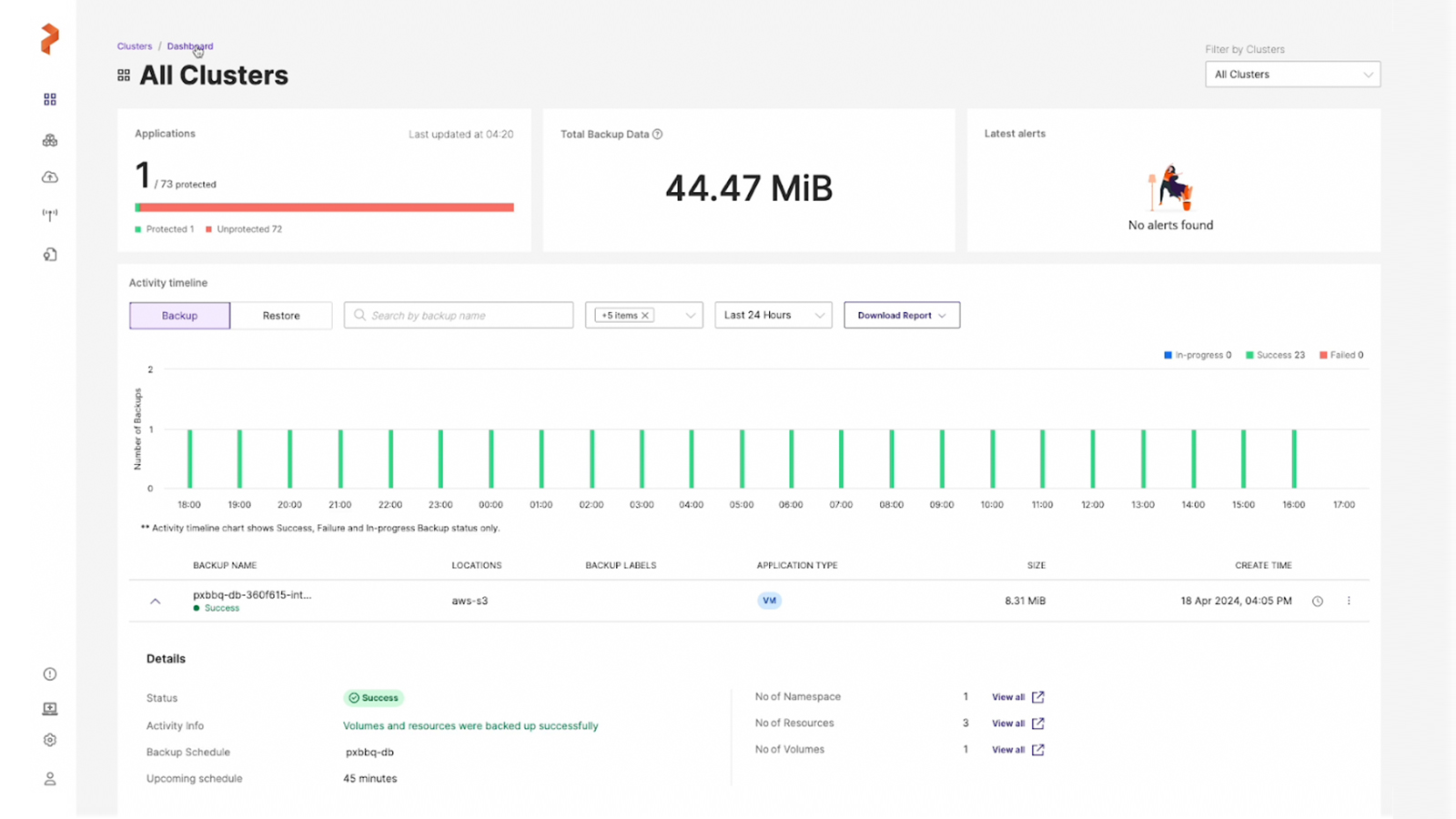Click the clock icon on pxbbq-db backup row
Image resolution: width=1456 pixels, height=819 pixels.
point(1317,602)
